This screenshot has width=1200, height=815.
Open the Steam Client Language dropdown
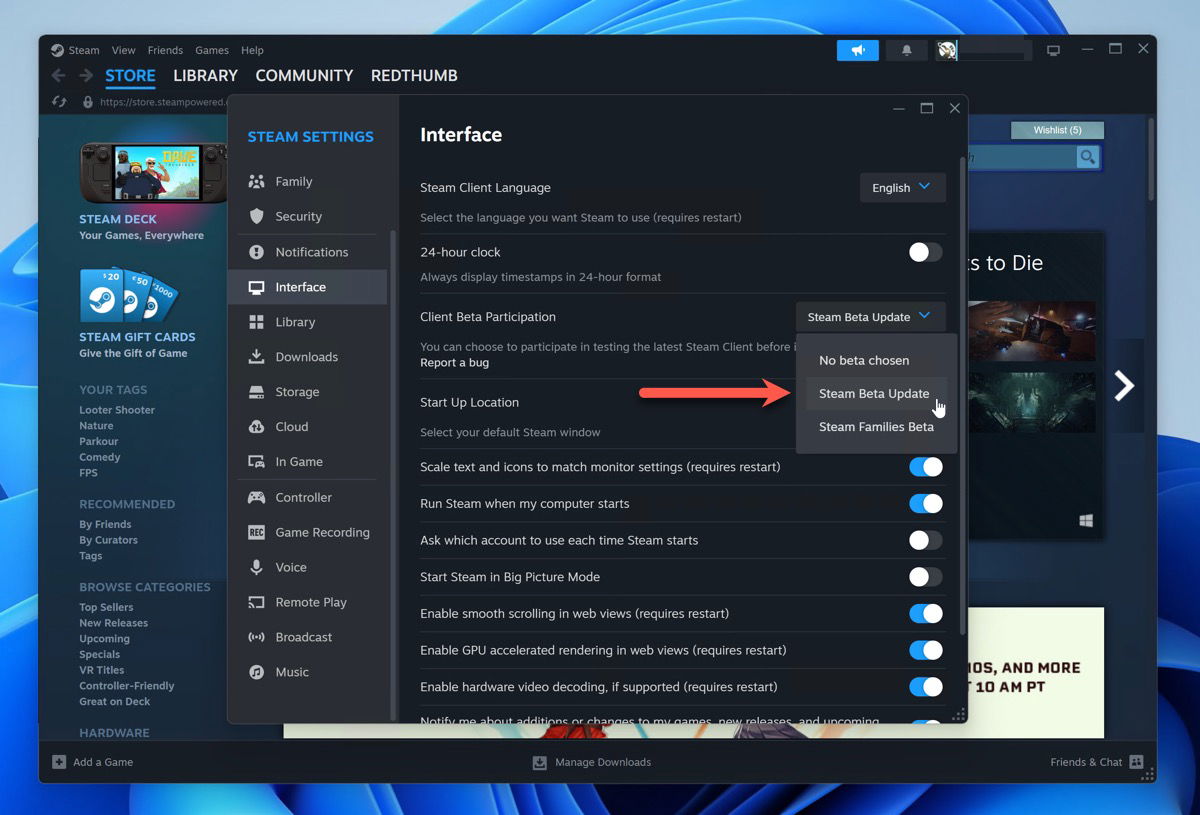point(901,187)
